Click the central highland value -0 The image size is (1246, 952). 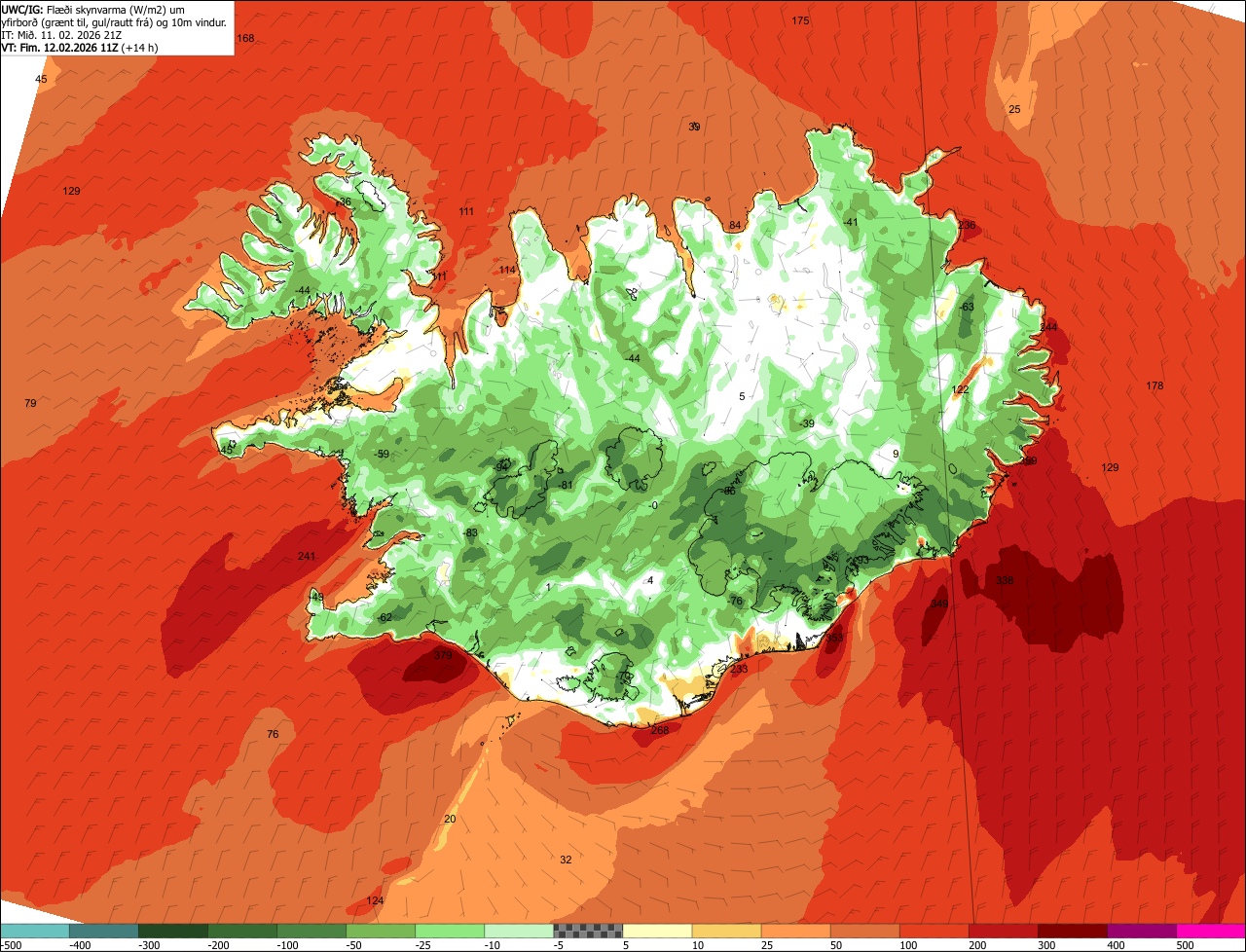[653, 504]
